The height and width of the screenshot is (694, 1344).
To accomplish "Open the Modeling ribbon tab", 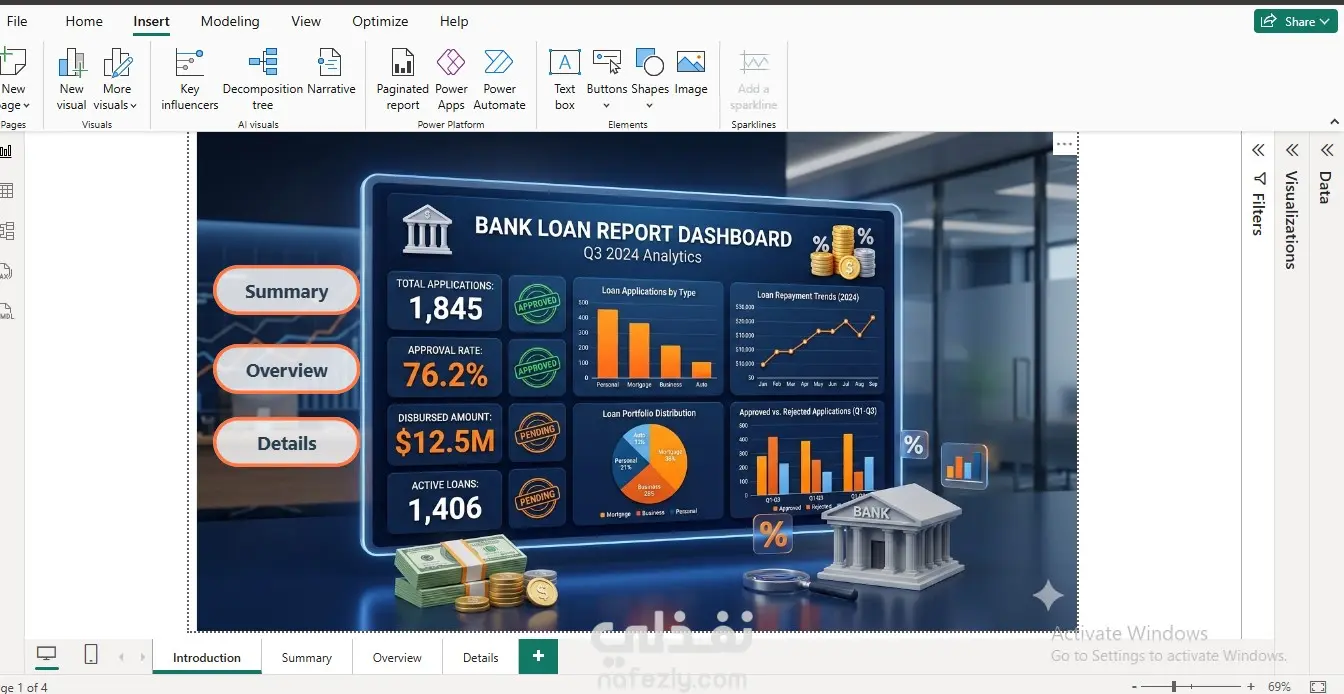I will (230, 21).
